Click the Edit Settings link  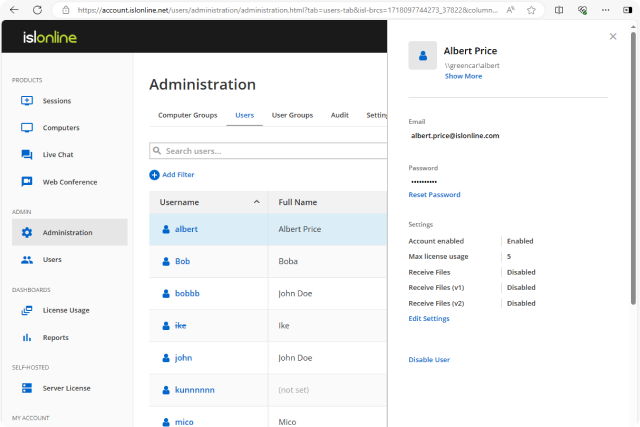click(x=429, y=319)
